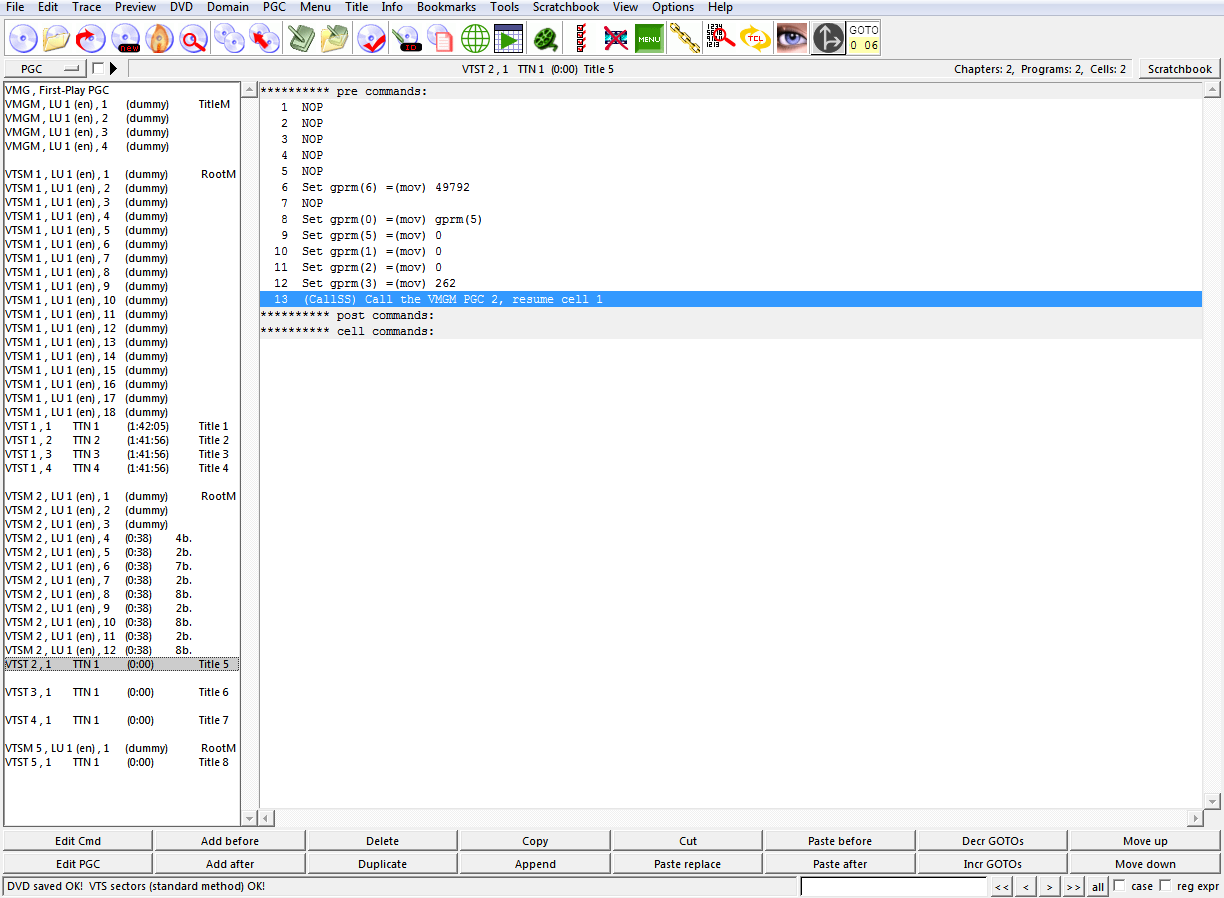Click the Open DVD disc icon

coord(23,38)
